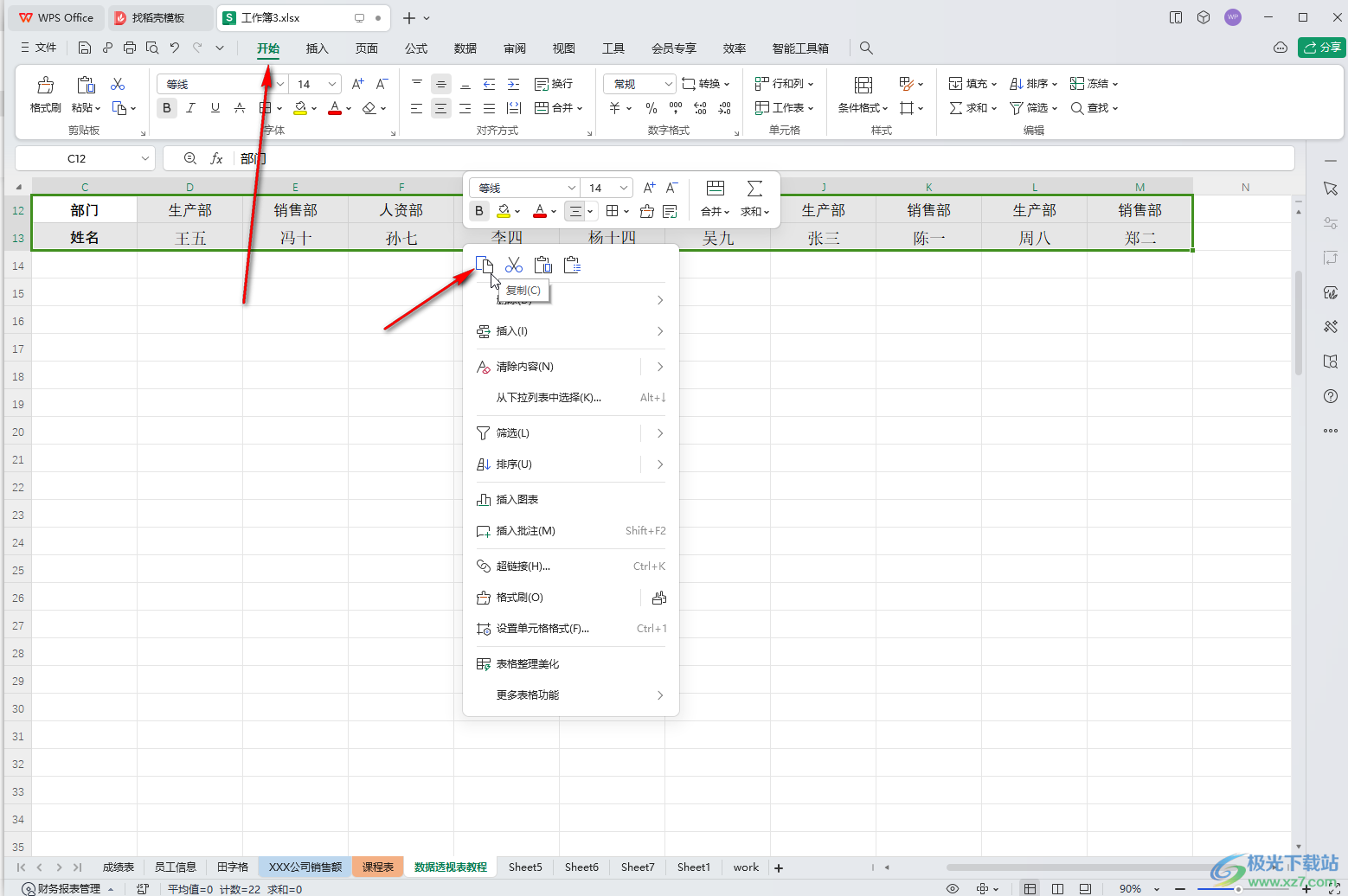
Task: Toggle ribbon align left
Action: click(417, 108)
